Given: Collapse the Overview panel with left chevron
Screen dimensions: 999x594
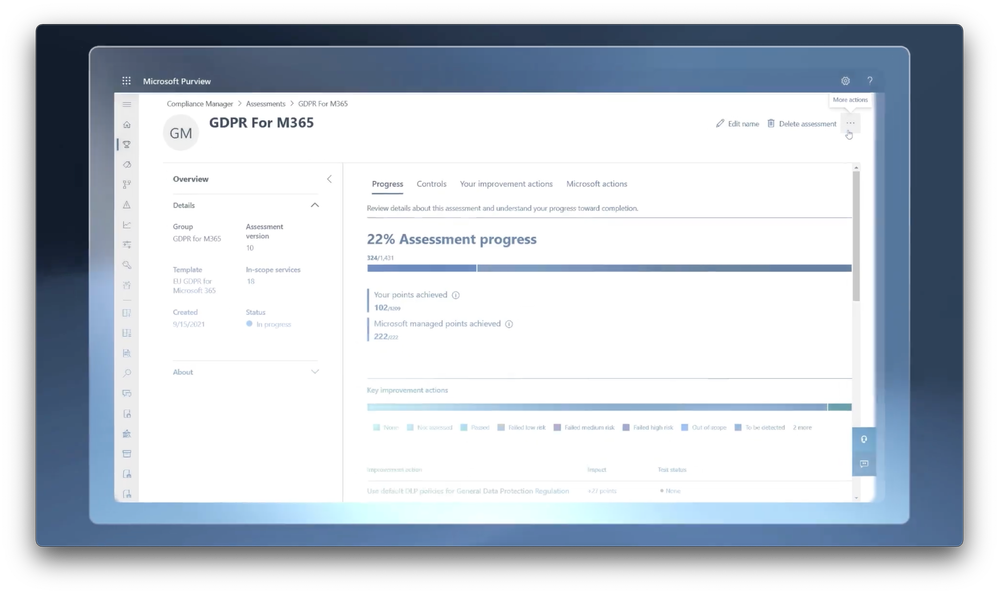Looking at the screenshot, I should point(329,179).
